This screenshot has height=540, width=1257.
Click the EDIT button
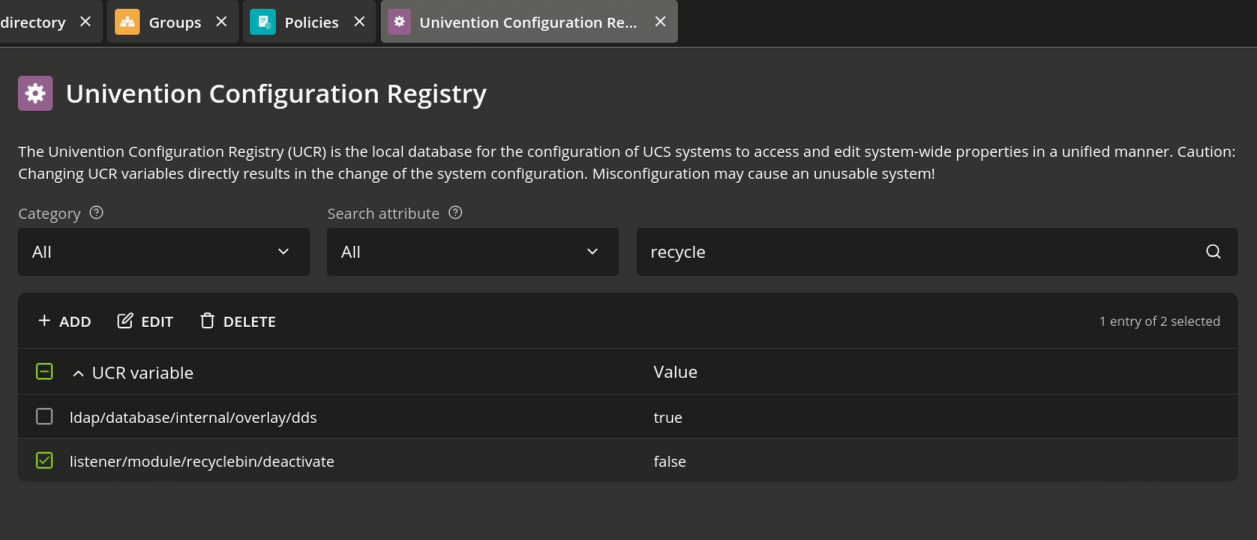(x=145, y=321)
